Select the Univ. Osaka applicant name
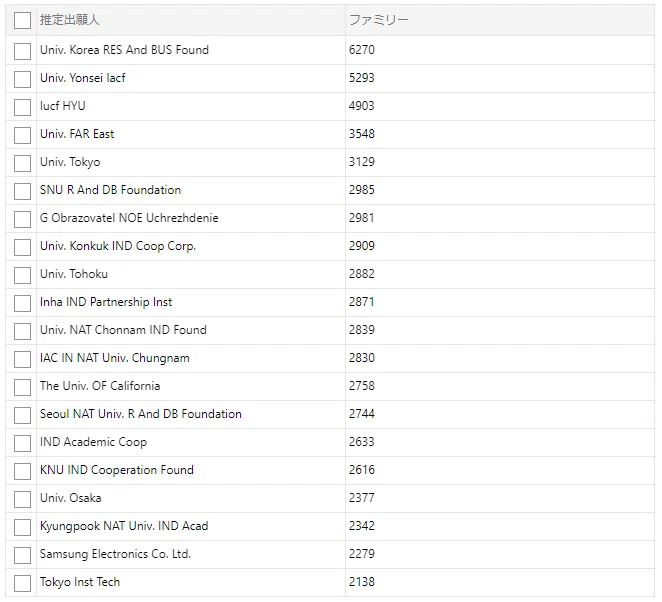The width and height of the screenshot is (662, 602). (71, 498)
